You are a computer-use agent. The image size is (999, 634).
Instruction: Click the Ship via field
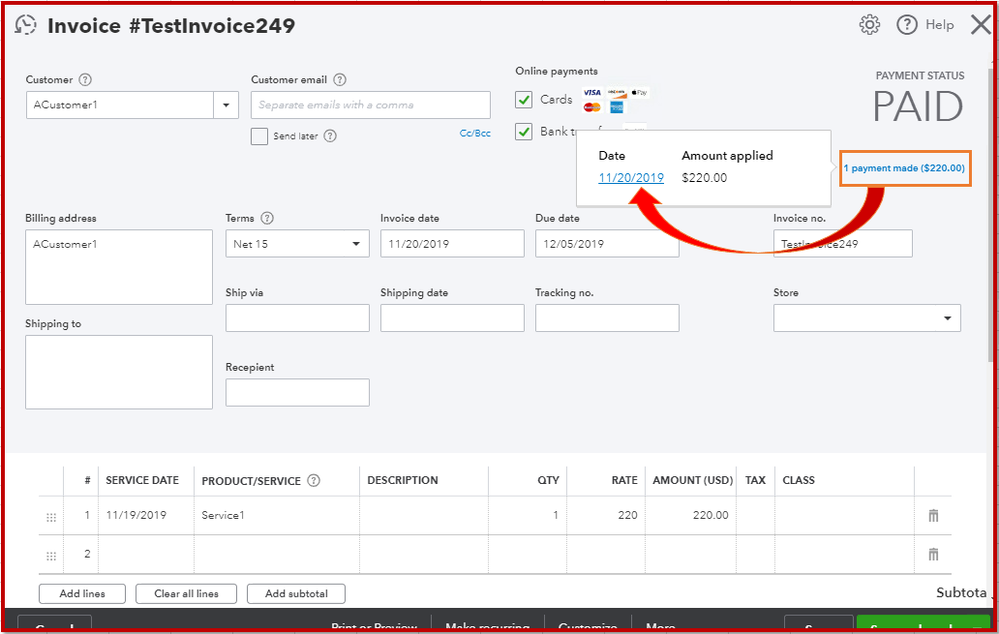(297, 318)
